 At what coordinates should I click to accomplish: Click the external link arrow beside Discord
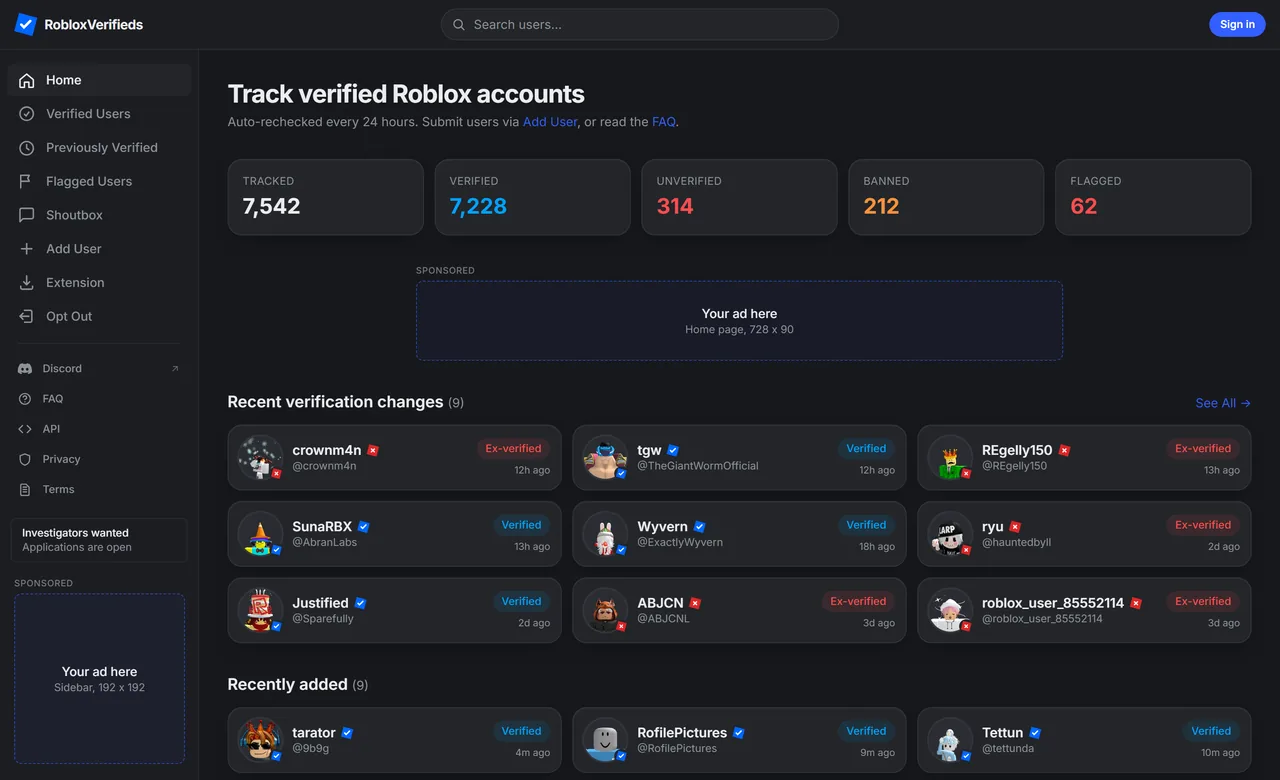pyautogui.click(x=175, y=369)
